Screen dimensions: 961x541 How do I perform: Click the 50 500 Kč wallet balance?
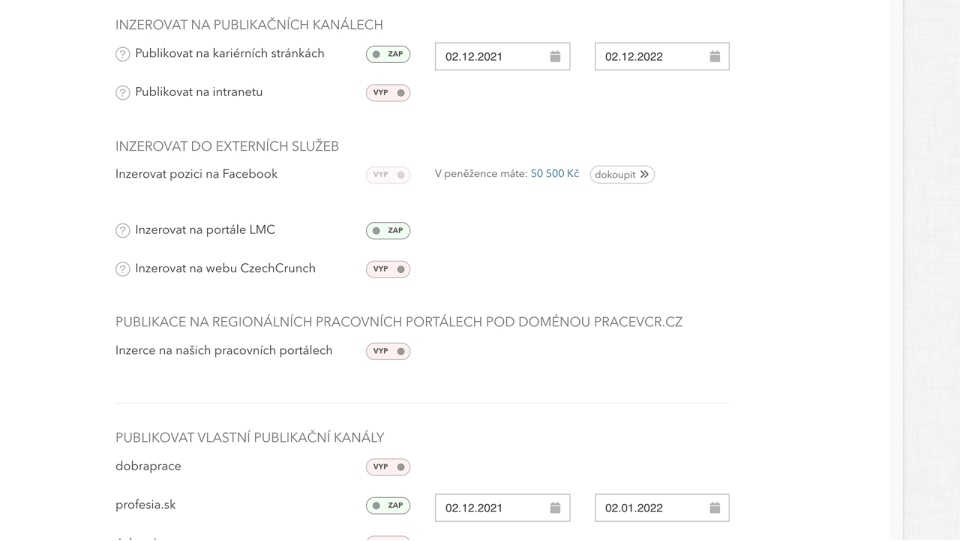point(554,174)
